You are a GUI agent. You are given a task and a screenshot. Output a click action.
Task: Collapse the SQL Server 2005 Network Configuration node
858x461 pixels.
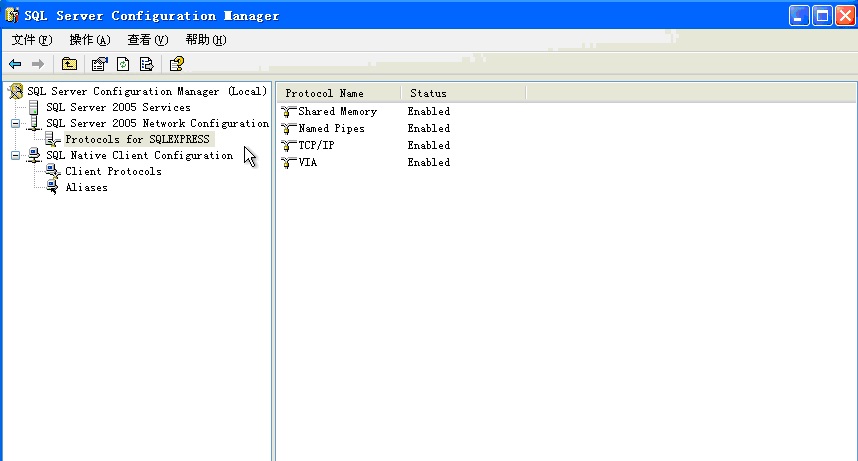coord(15,124)
